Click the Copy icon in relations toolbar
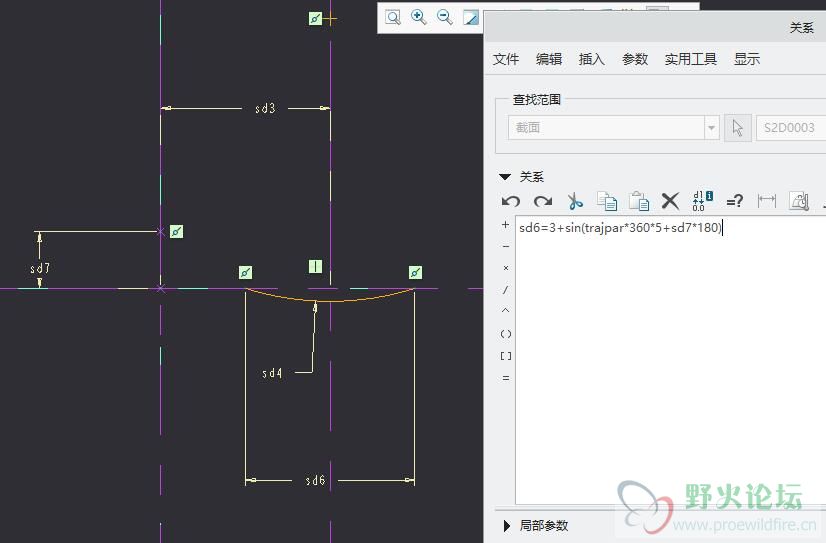This screenshot has width=826, height=543. pos(606,201)
